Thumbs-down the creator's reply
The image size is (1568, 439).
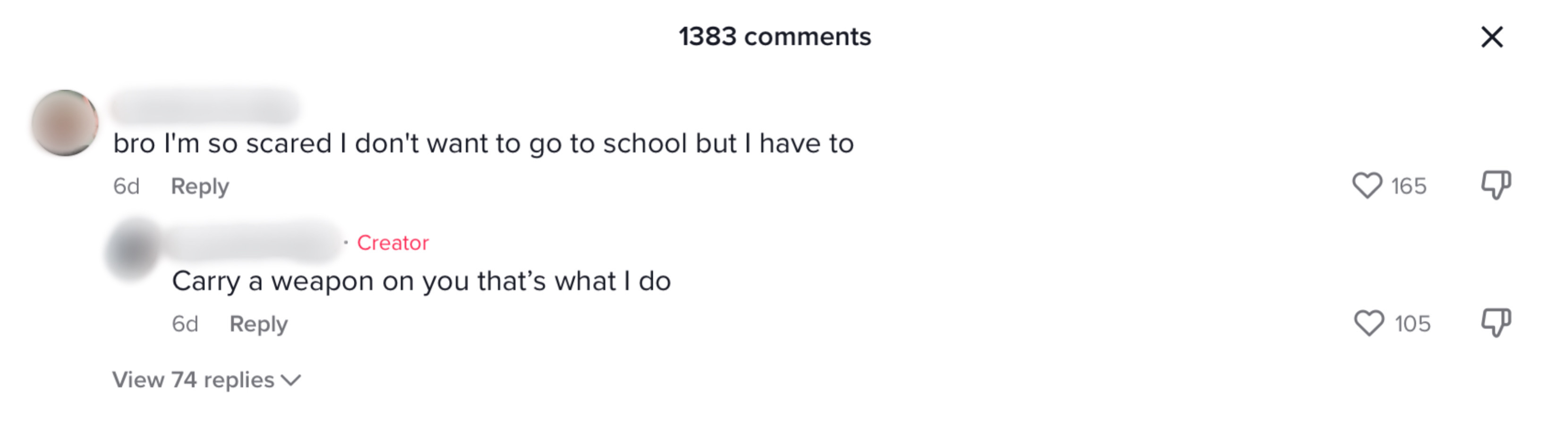click(x=1496, y=322)
